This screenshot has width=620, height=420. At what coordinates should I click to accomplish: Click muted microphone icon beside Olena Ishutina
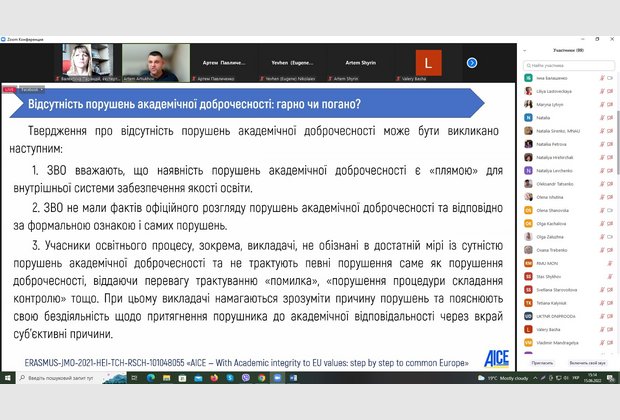coord(602,197)
